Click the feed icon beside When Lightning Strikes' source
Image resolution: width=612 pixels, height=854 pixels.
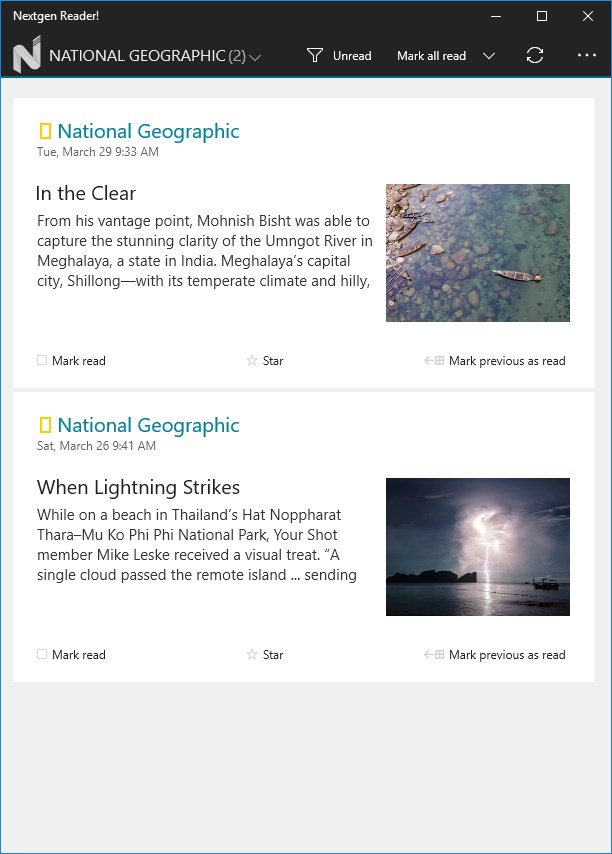click(x=44, y=424)
